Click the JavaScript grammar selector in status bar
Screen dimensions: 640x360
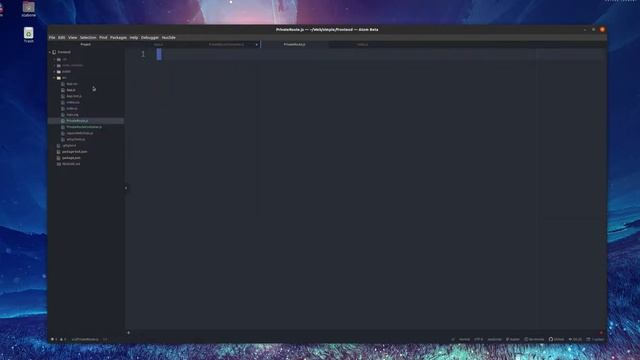(494, 339)
